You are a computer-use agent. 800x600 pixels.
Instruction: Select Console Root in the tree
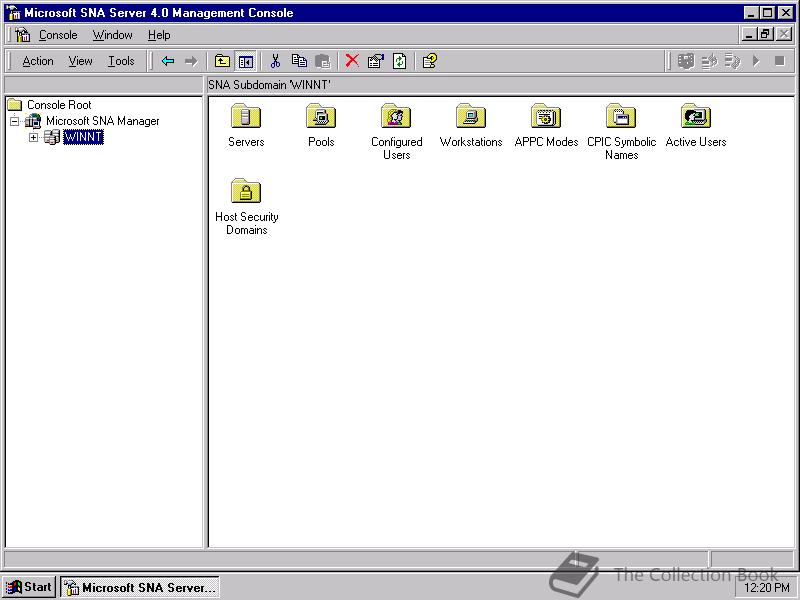pyautogui.click(x=59, y=105)
